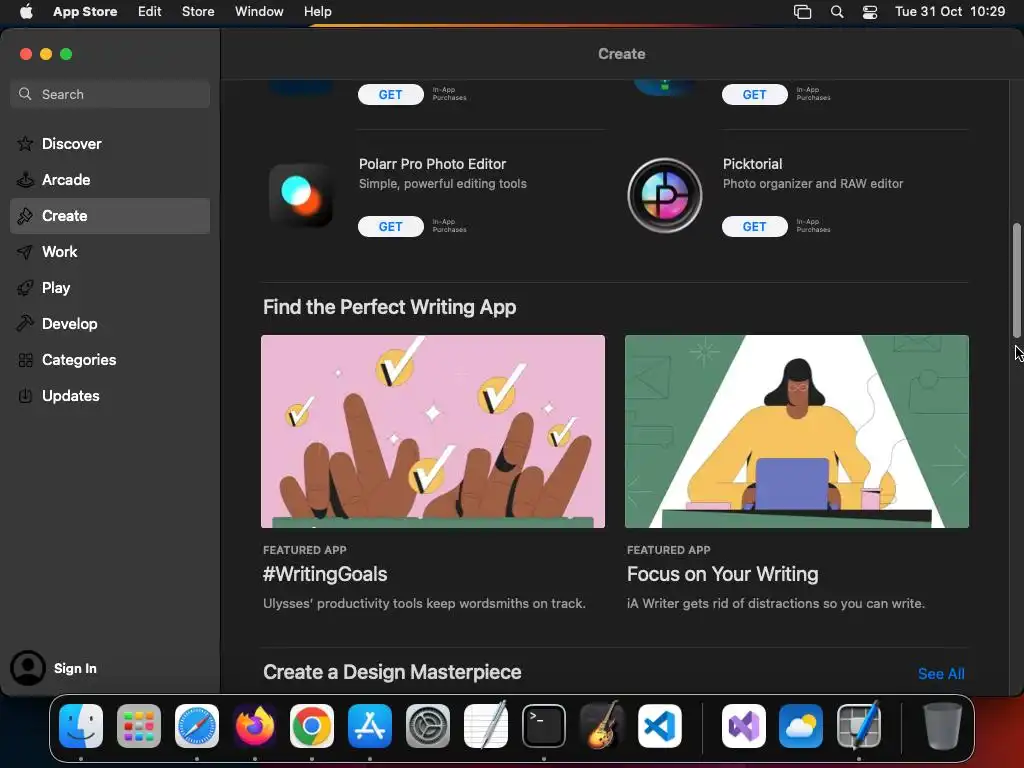Viewport: 1024px width, 768px height.
Task: Click the "#WritingGoals" headline
Action: [325, 574]
